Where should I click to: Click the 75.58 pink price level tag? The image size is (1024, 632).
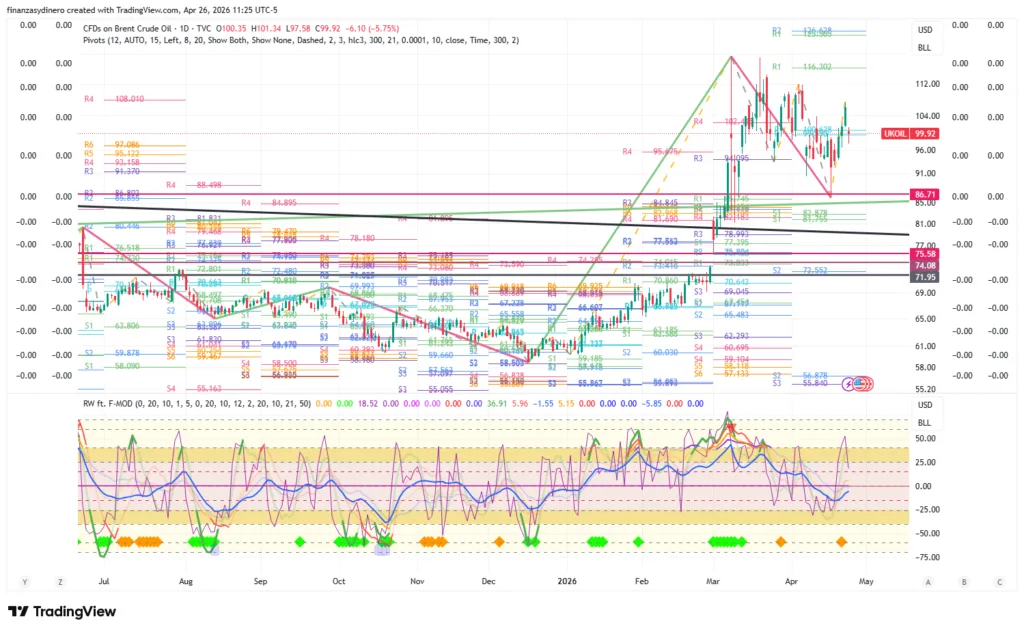coord(924,255)
